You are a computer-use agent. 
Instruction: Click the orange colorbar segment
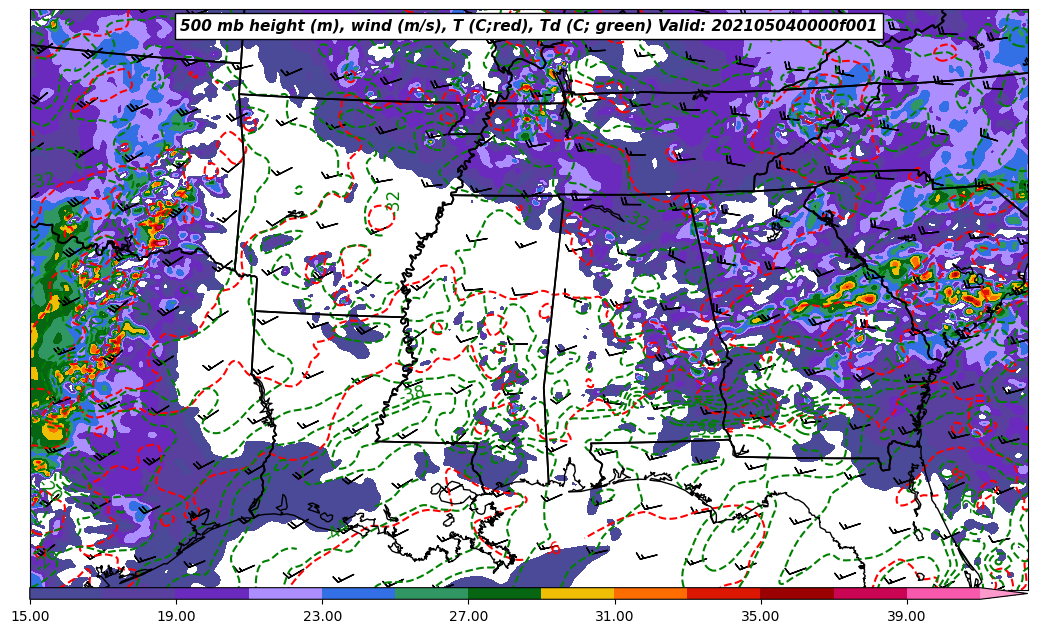(650, 593)
